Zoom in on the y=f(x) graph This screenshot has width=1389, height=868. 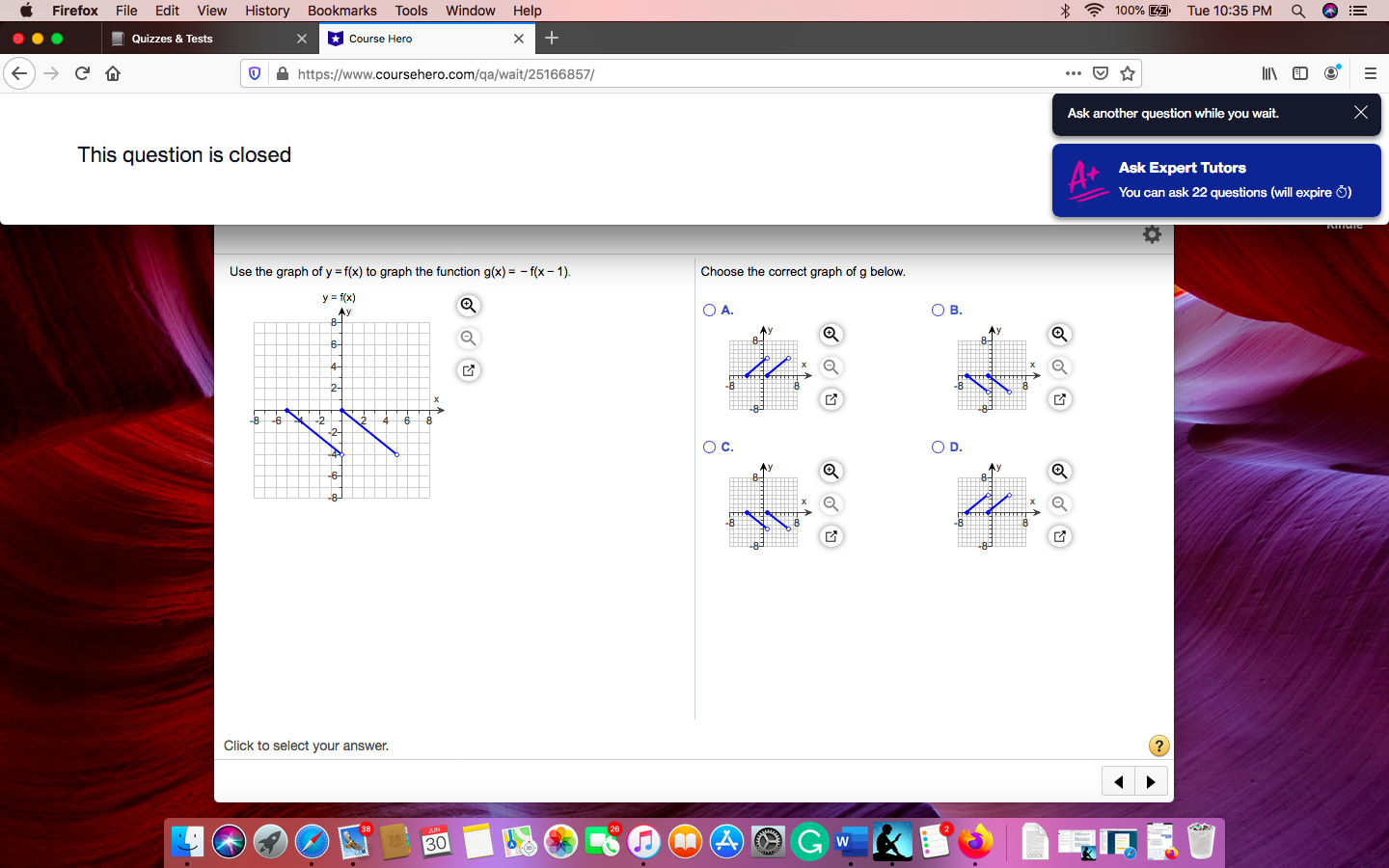click(x=468, y=306)
